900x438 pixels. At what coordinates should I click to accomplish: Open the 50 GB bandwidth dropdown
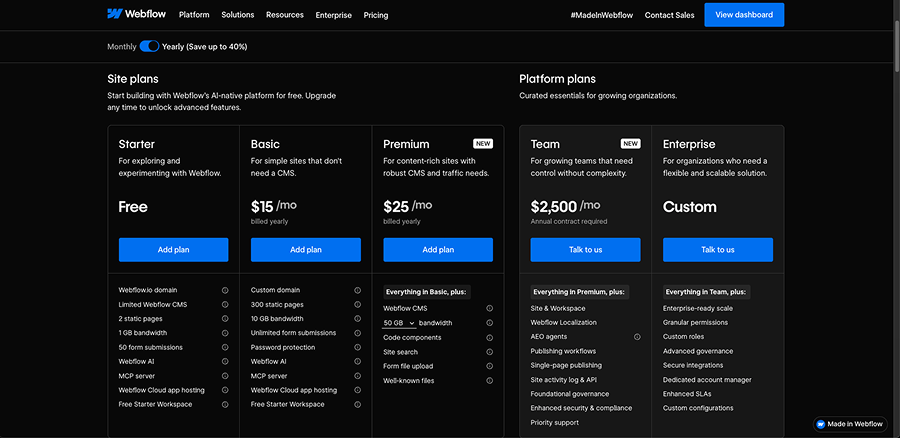coord(399,323)
